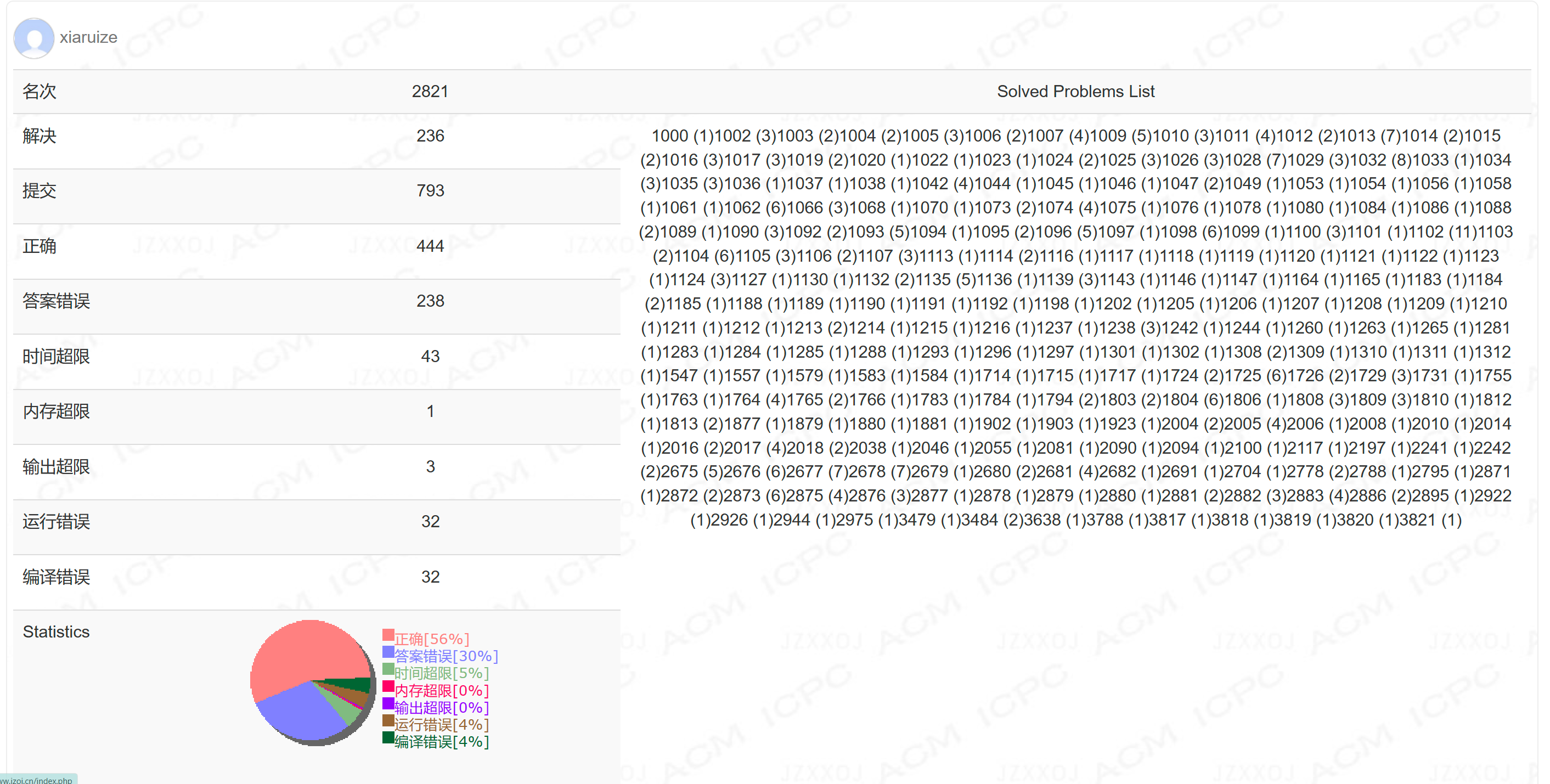
Task: Click the 43 time limit exceeded count
Action: (430, 356)
